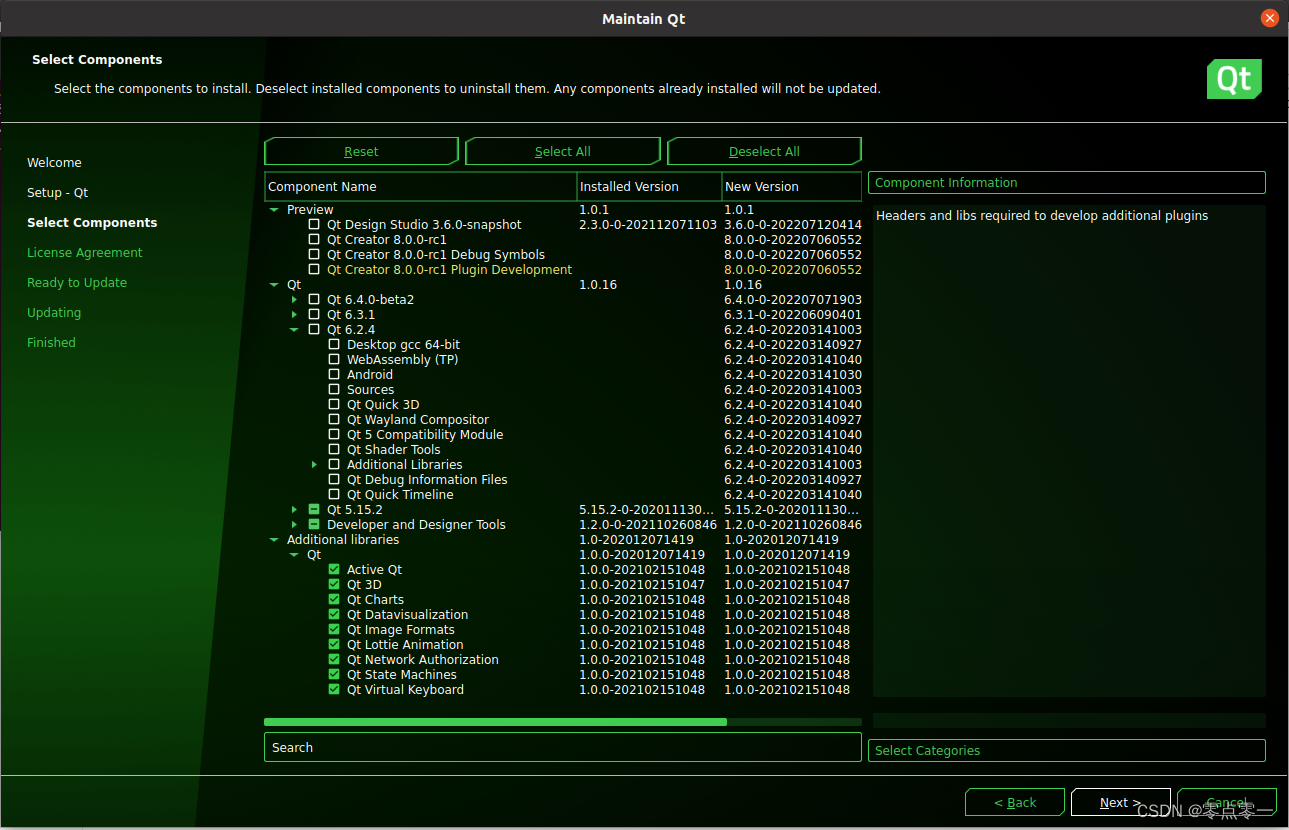Collapse the Preview tree node

tap(274, 210)
